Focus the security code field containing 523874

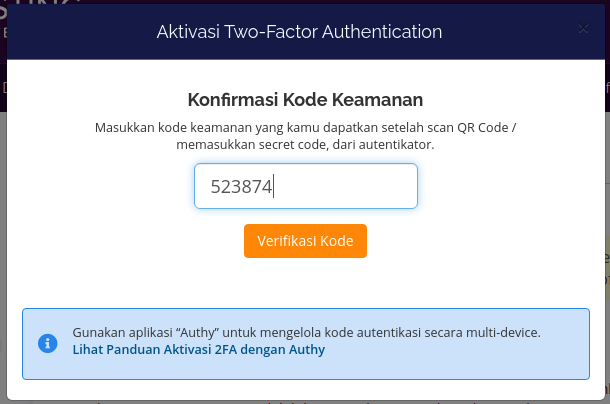(306, 186)
